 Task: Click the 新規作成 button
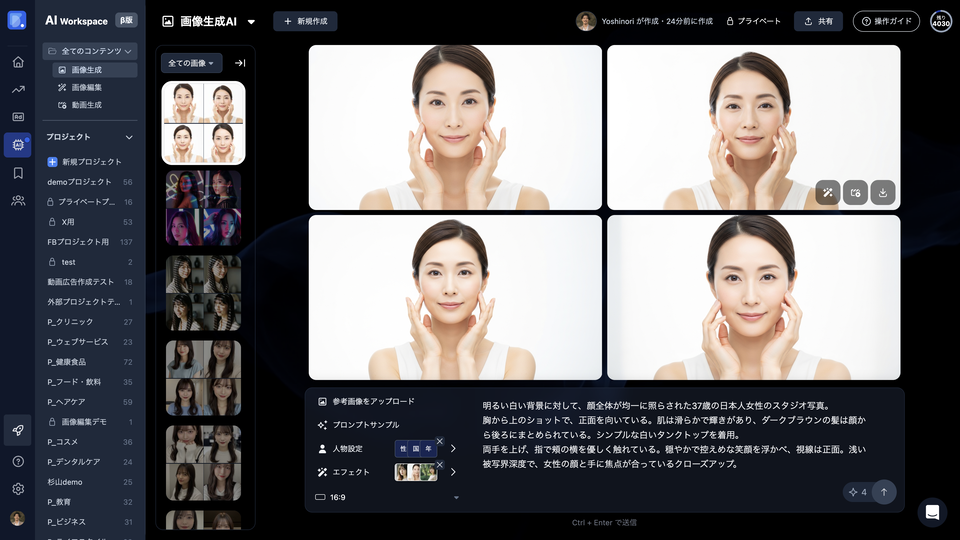(306, 21)
